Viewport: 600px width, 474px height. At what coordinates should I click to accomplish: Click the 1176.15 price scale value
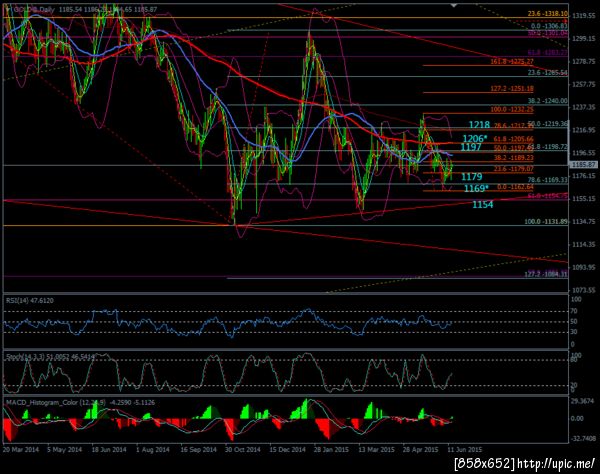point(584,176)
